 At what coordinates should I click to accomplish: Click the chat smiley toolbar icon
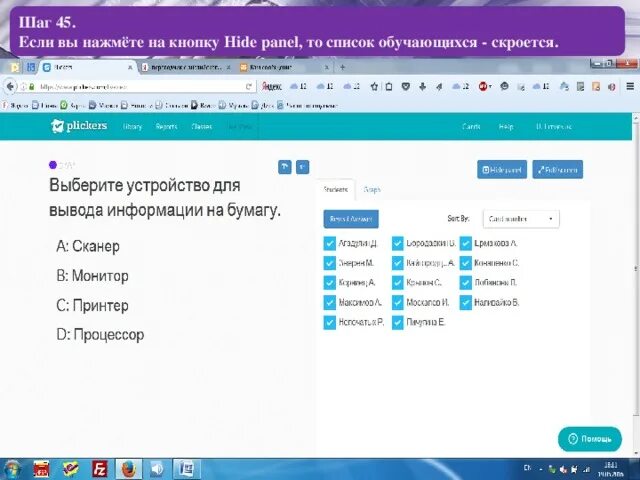tap(504, 86)
